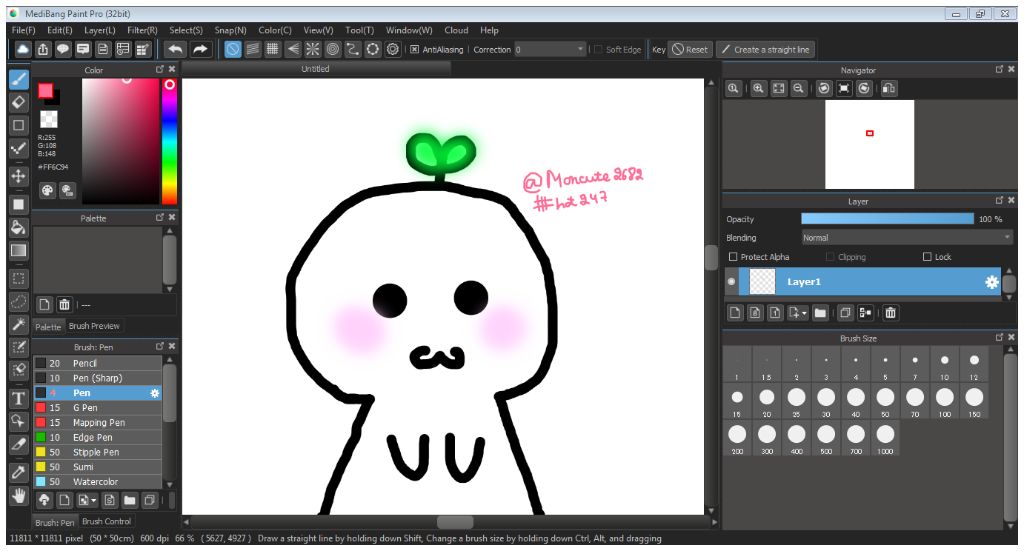The image size is (1024, 551).
Task: Select the G Pen brush
Action: tap(97, 407)
